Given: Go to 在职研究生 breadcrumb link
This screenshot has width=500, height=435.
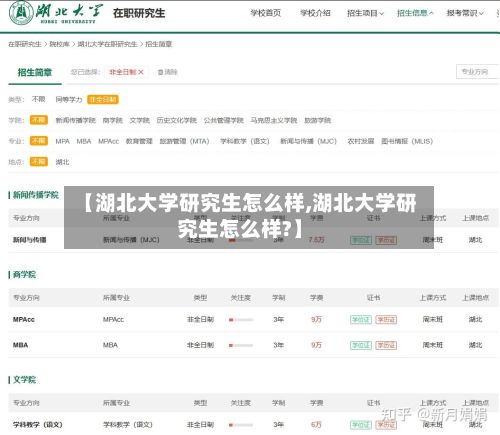Looking at the screenshot, I should click(x=25, y=44).
